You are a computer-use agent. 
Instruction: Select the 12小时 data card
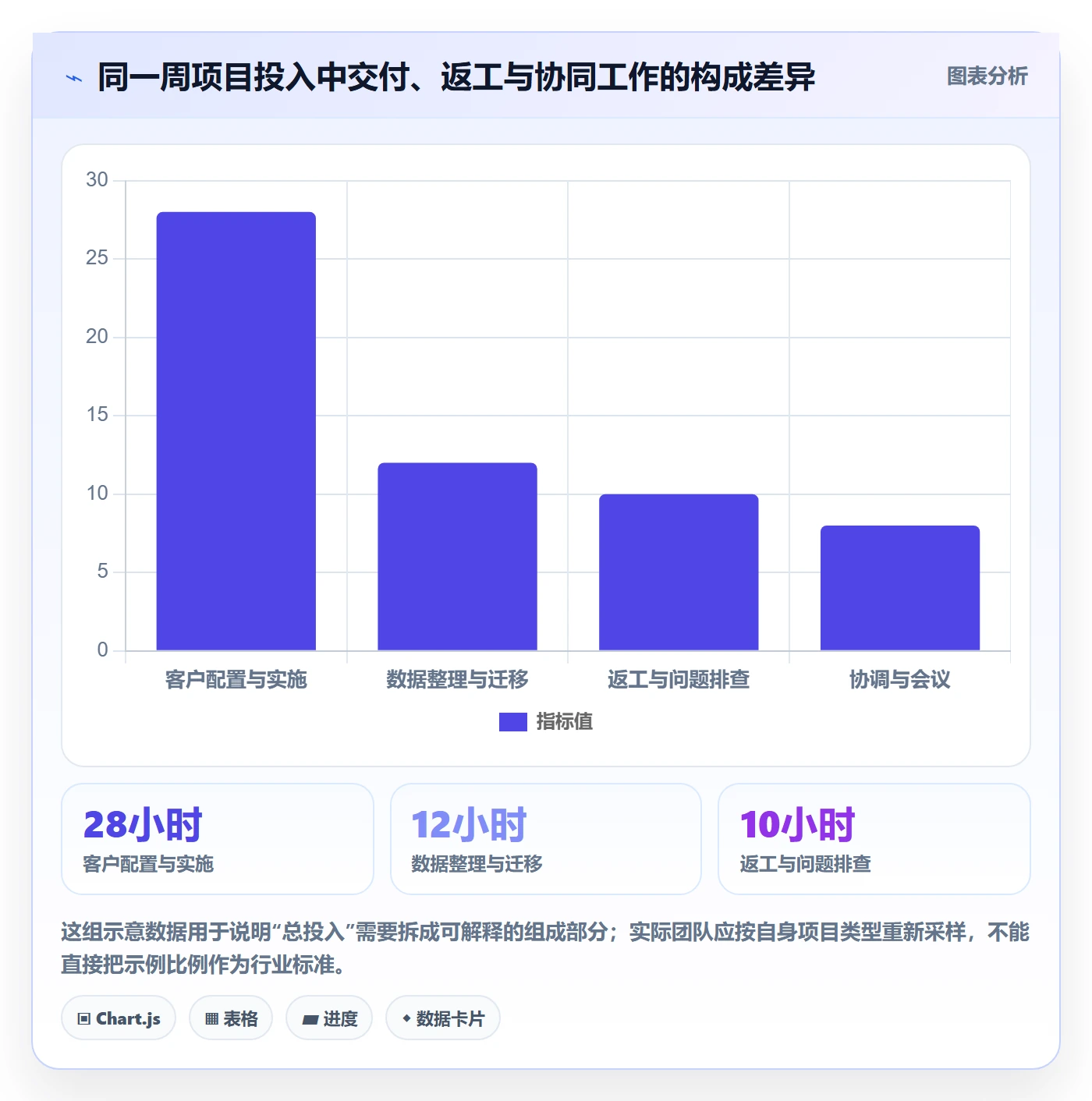(x=546, y=839)
